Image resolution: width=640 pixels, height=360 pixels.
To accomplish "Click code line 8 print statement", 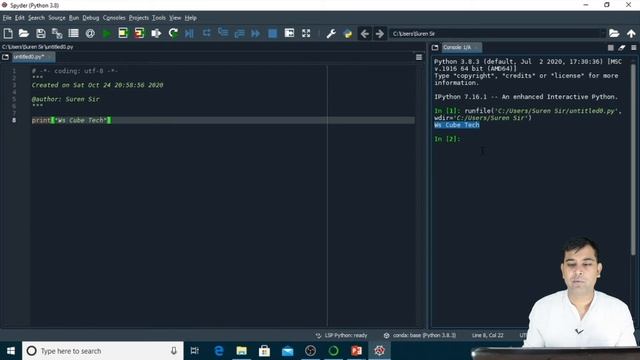I will click(x=71, y=120).
